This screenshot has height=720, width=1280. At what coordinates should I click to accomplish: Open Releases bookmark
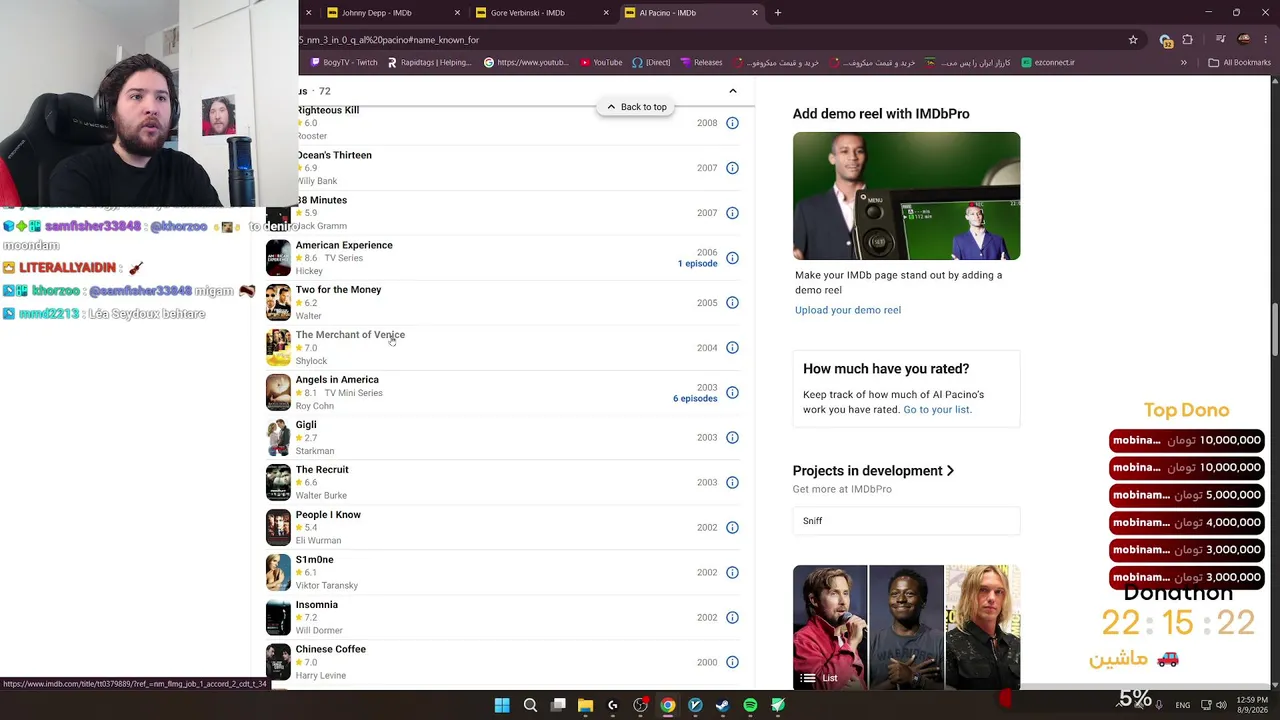pyautogui.click(x=701, y=62)
